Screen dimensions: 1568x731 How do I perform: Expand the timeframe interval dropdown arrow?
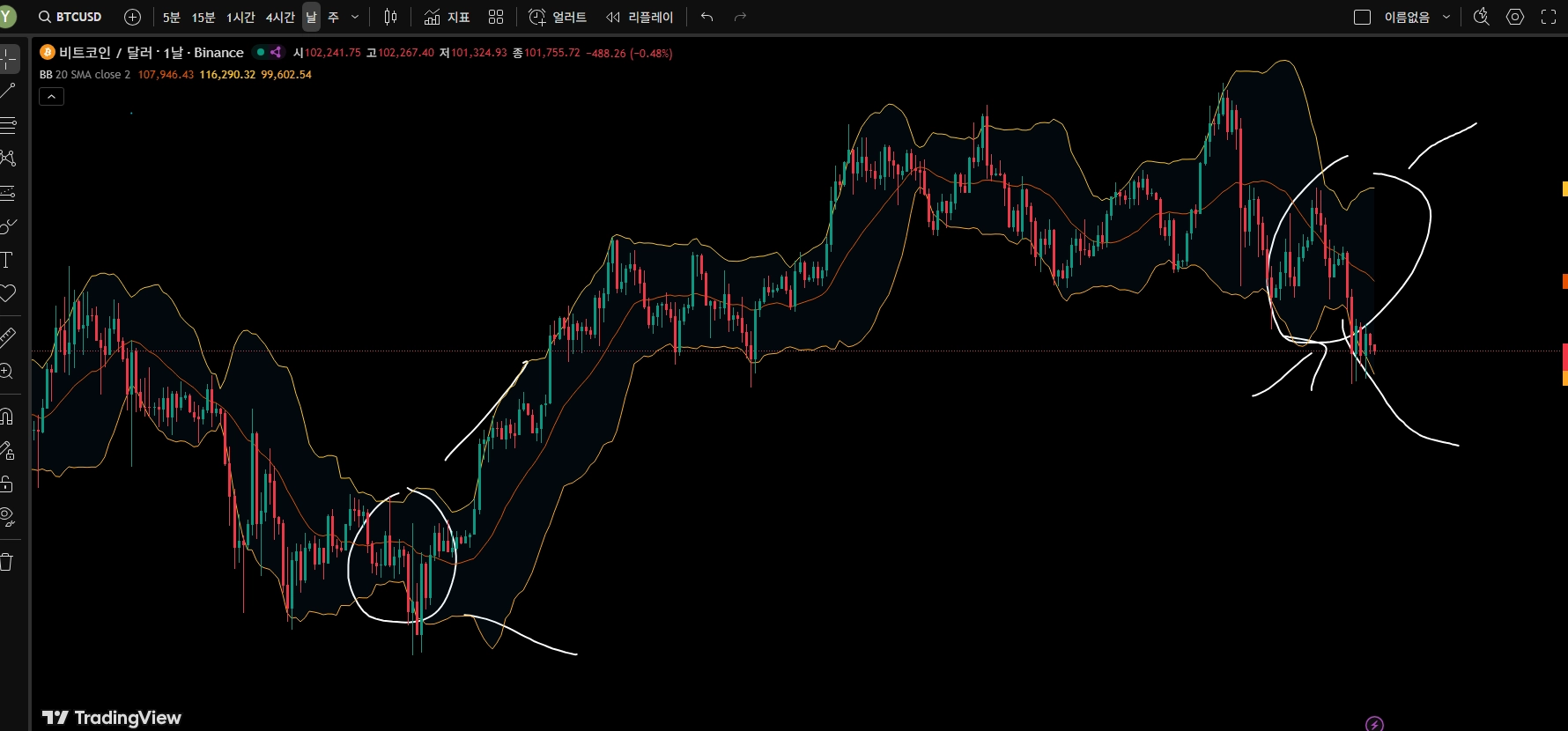coord(355,17)
